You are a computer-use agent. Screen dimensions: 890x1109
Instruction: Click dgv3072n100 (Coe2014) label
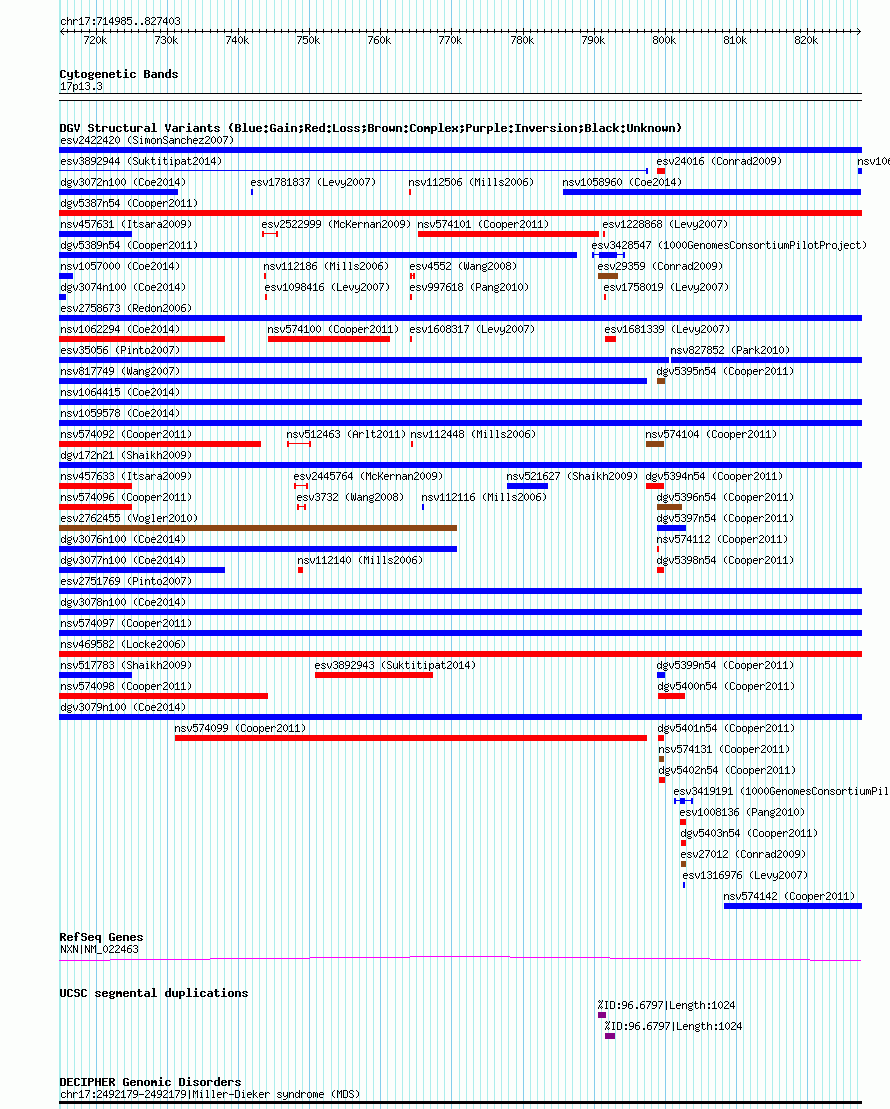click(123, 182)
